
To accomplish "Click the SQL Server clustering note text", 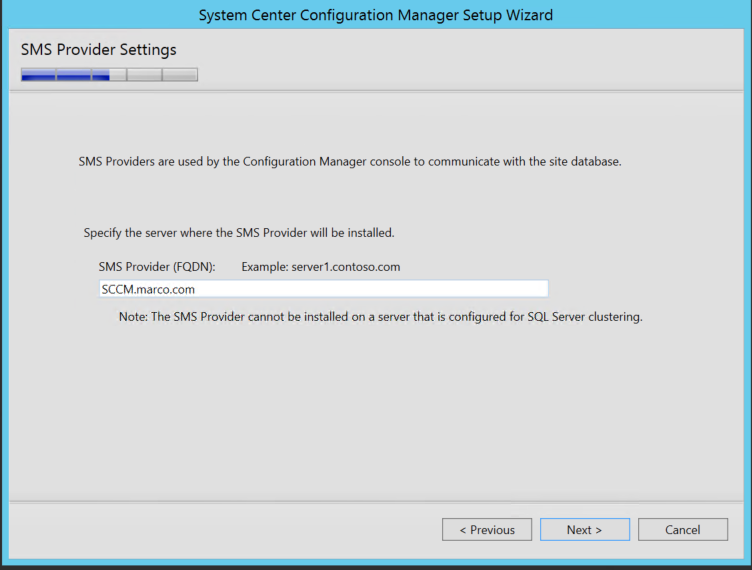I will (380, 317).
